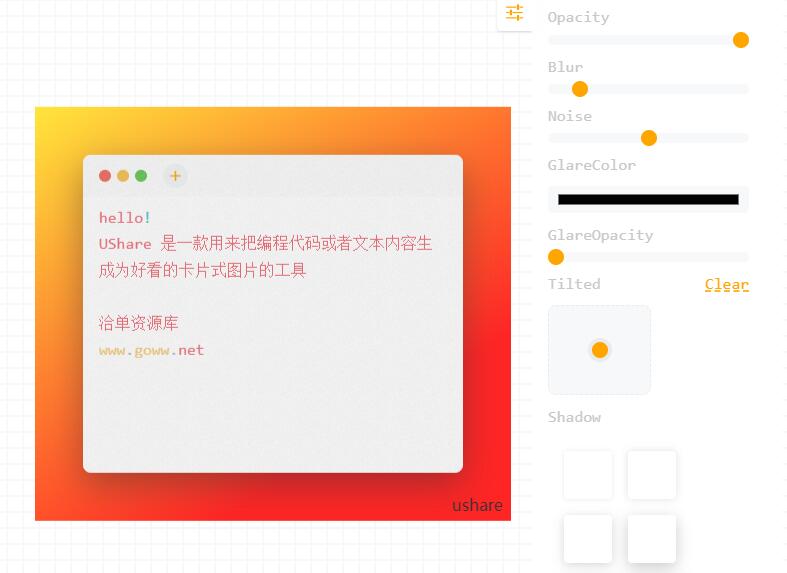Select the second shadow preset box in the top row
The width and height of the screenshot is (787, 573).
click(652, 475)
